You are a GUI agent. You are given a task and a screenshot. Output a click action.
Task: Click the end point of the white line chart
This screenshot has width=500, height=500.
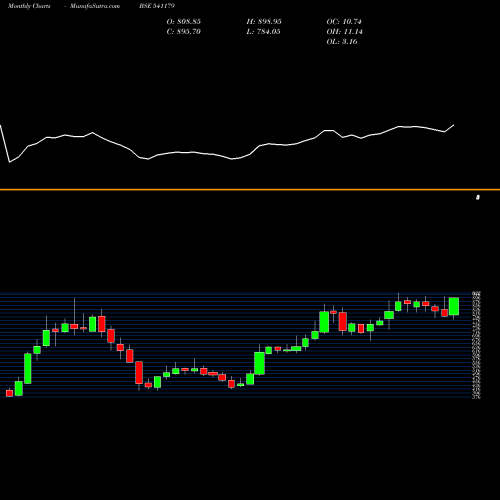454,125
